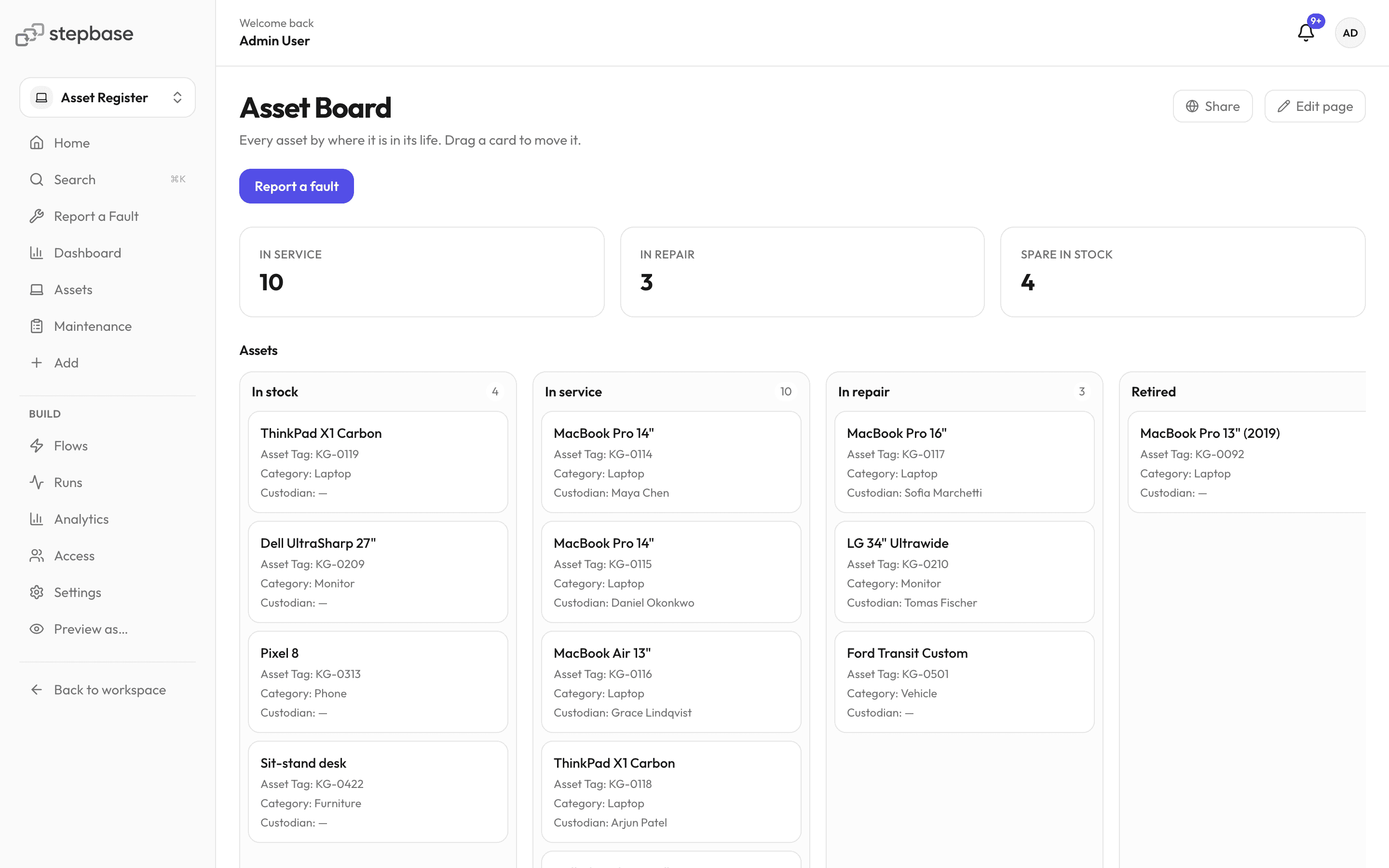The image size is (1389, 868).
Task: Click the Preview as eye icon
Action: tap(37, 629)
